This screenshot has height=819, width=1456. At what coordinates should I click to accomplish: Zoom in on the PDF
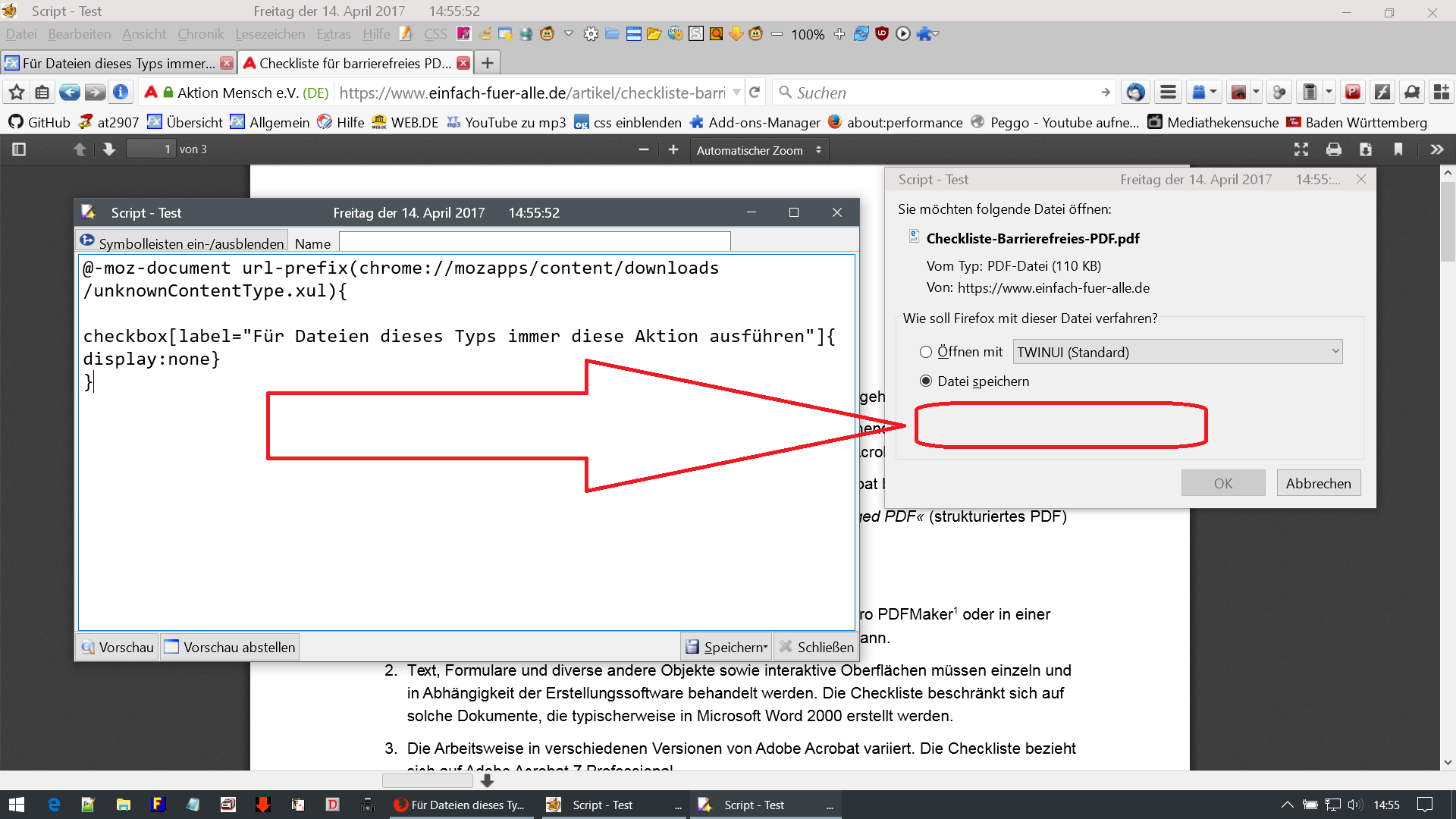[673, 149]
